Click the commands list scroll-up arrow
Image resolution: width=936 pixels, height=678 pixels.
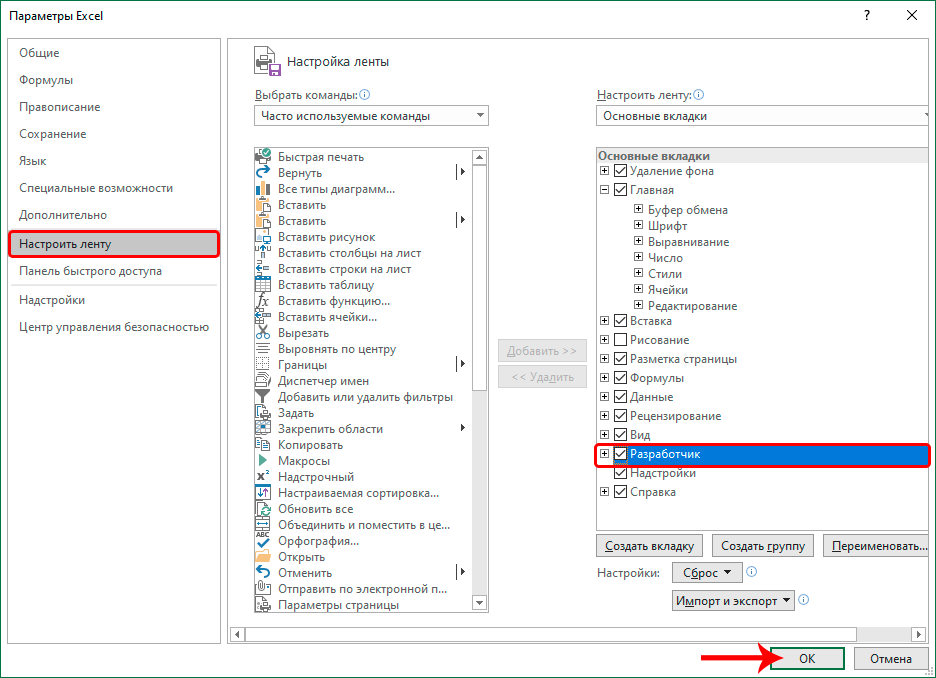479,157
